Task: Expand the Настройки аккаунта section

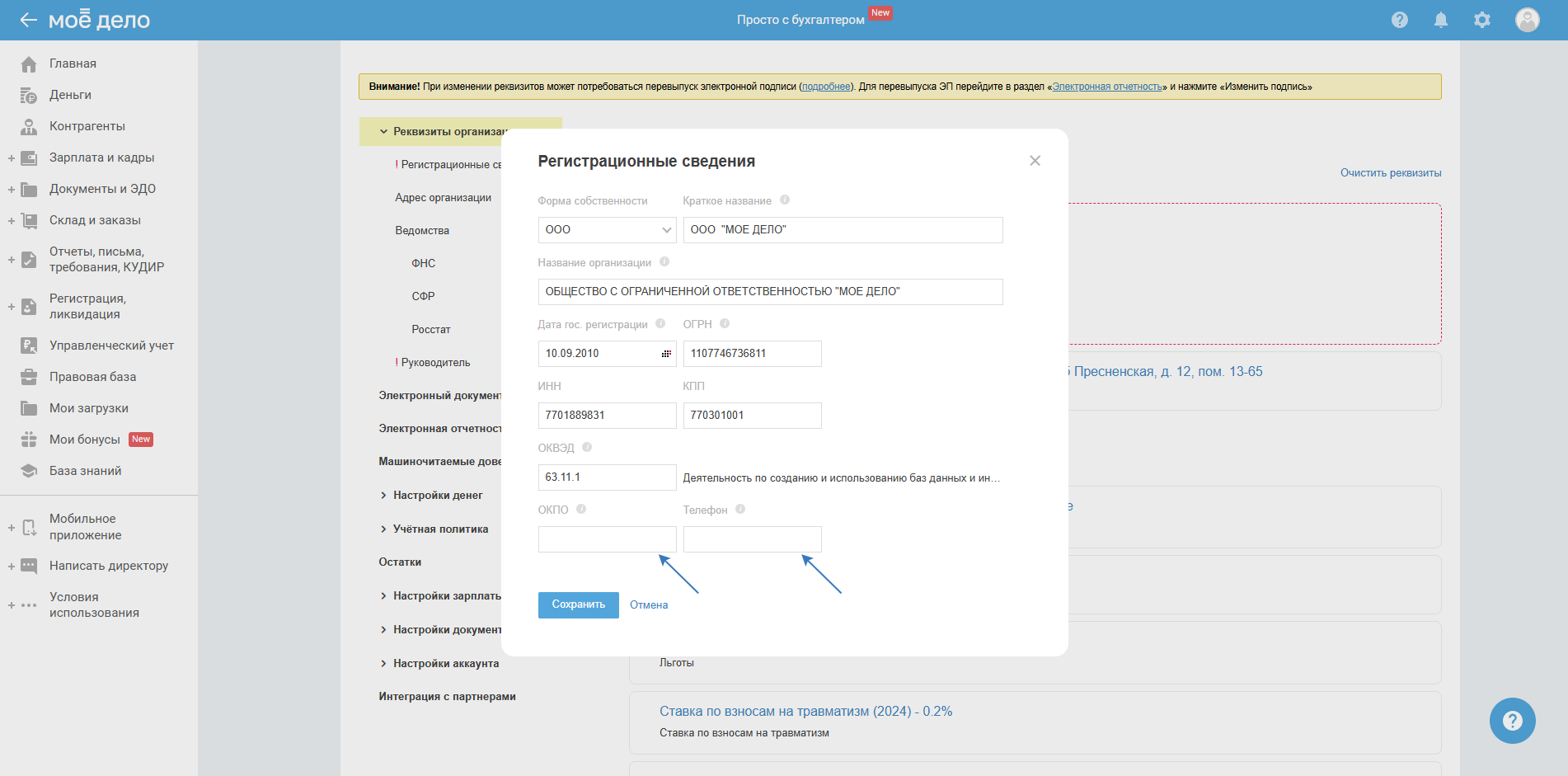Action: pyautogui.click(x=383, y=663)
